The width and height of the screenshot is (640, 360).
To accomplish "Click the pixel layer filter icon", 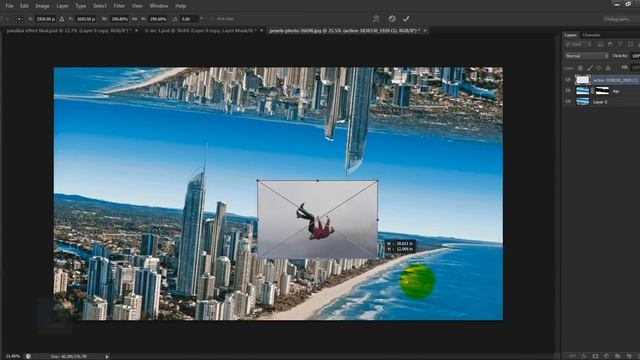I will 600,44.
